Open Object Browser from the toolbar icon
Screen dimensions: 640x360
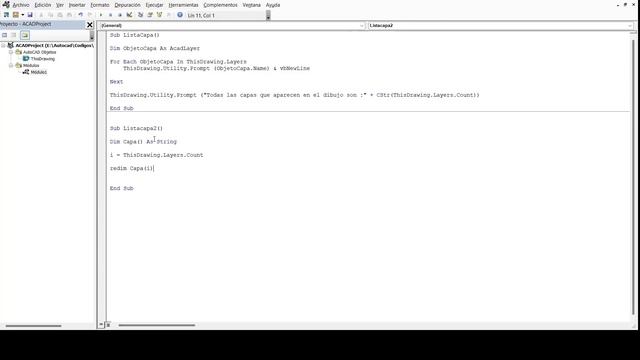(x=160, y=15)
